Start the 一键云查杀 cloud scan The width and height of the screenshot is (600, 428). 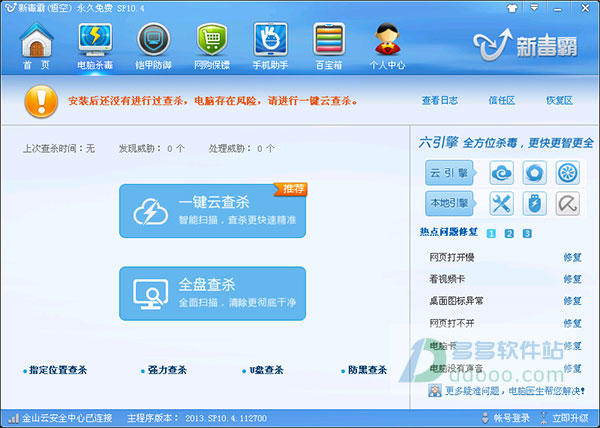(212, 211)
